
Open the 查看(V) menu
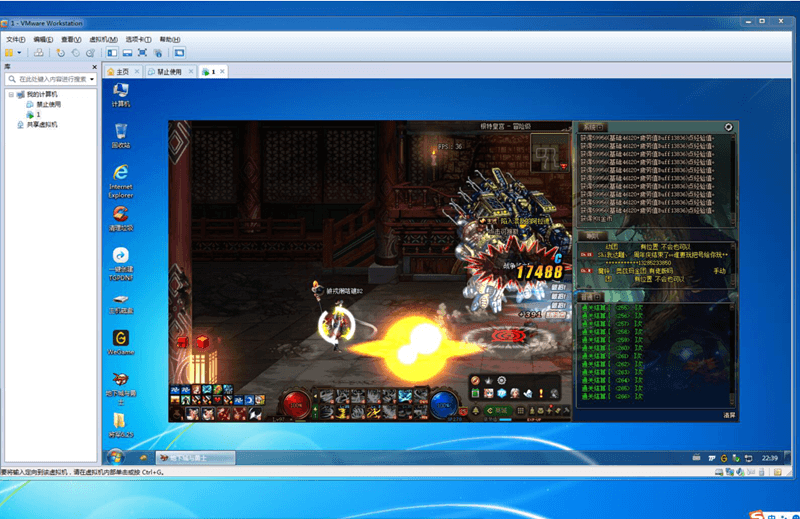coord(71,39)
